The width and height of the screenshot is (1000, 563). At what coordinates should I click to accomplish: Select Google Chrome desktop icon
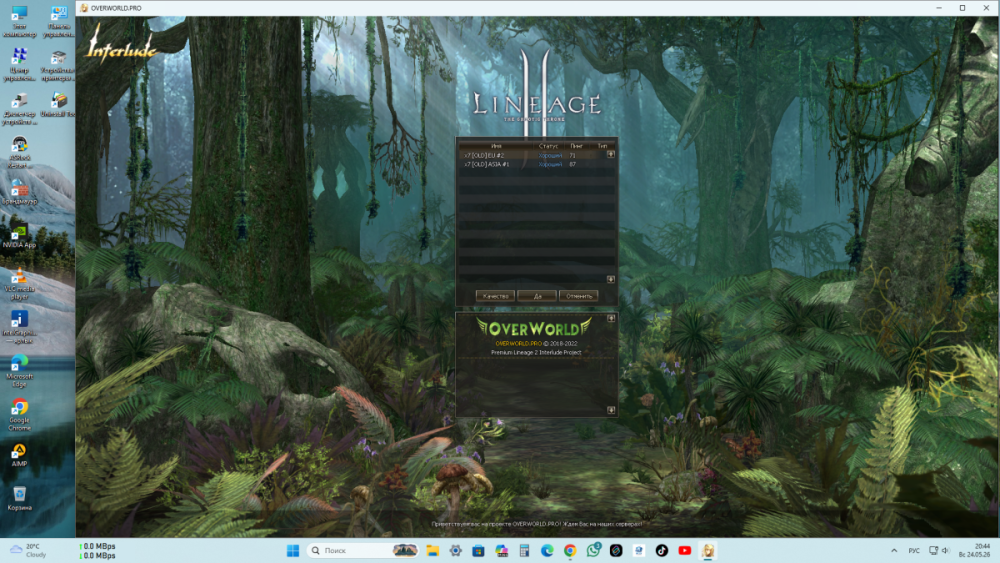[x=19, y=415]
